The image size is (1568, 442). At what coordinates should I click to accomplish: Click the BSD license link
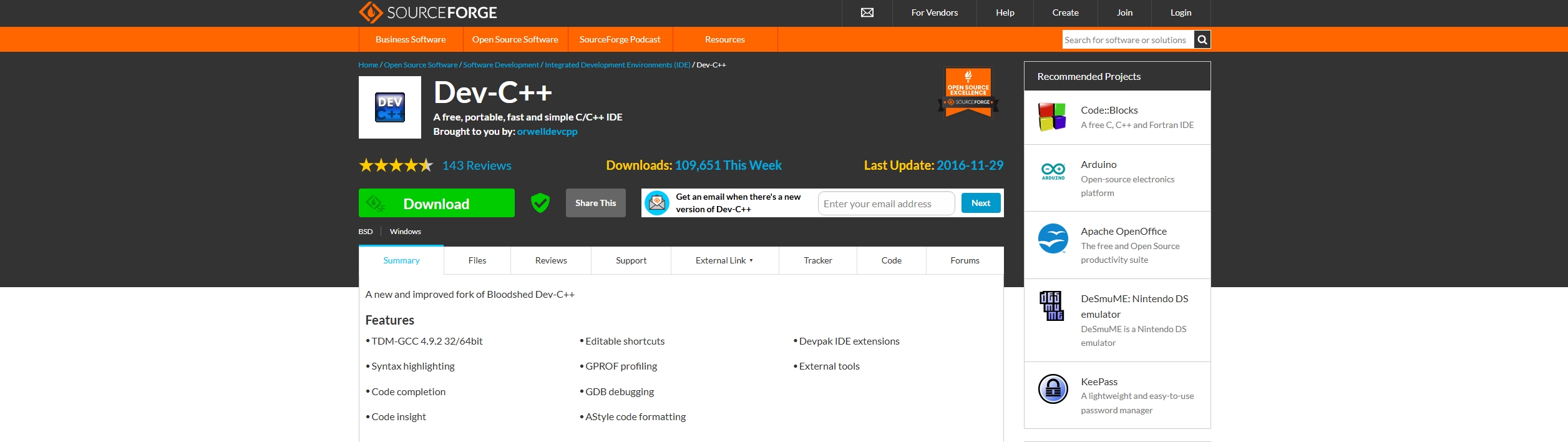pos(366,232)
